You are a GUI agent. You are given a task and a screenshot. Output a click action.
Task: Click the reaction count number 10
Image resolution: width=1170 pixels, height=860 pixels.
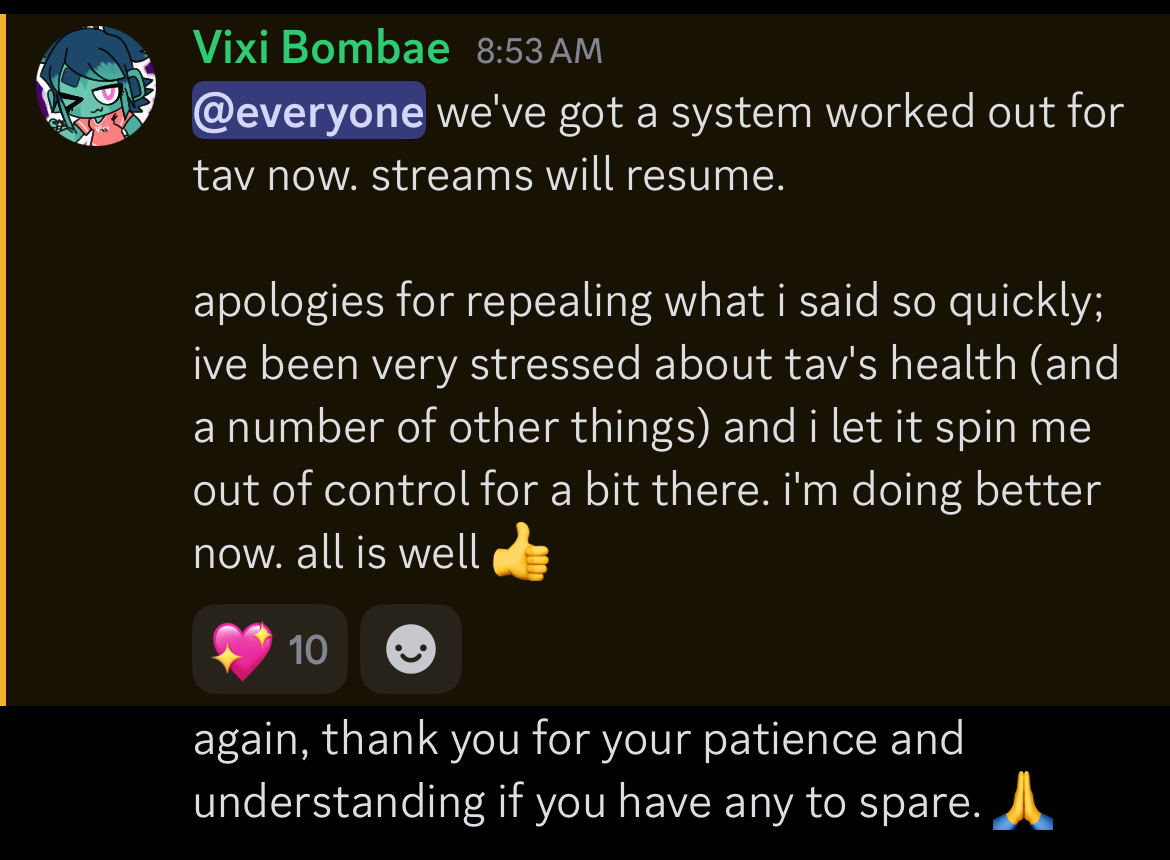307,650
